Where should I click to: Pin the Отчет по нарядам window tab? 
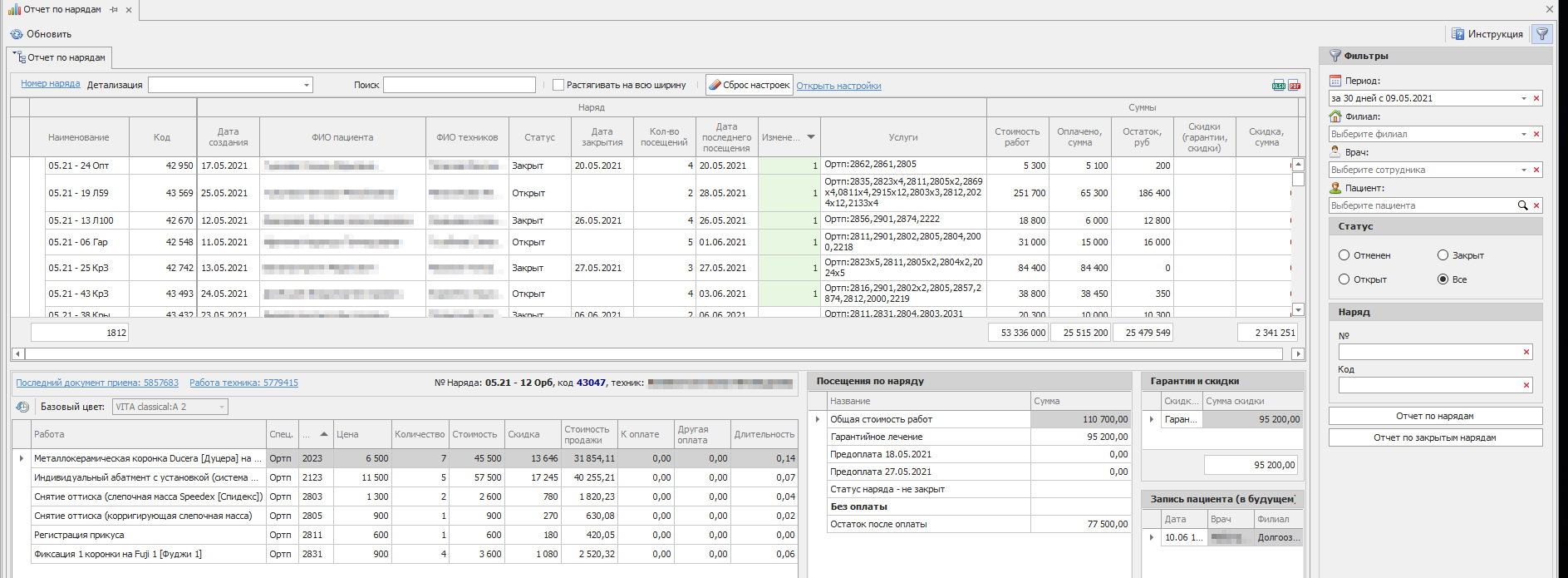click(114, 10)
